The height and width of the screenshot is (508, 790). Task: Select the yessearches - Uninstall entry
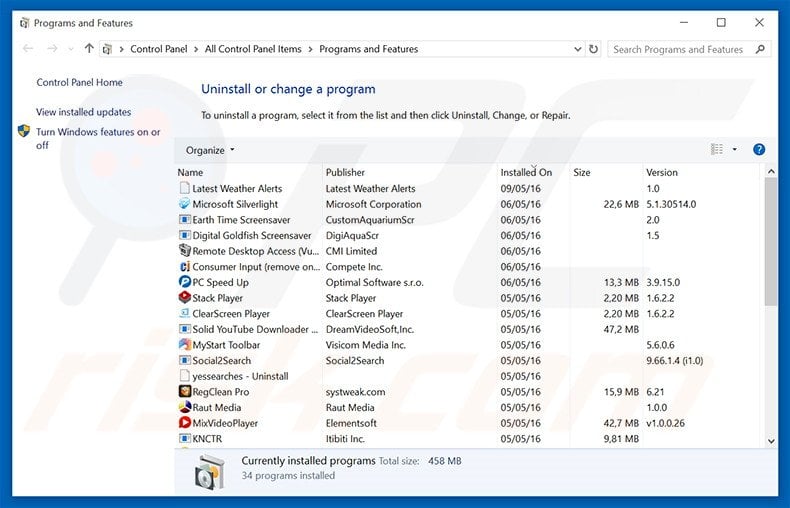[x=467, y=376]
